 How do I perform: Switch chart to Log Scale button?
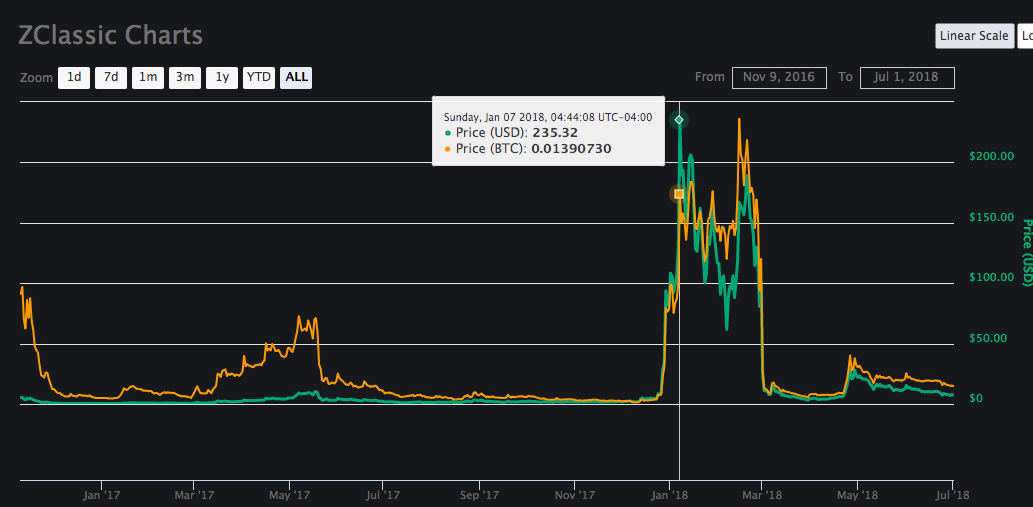(x=1025, y=36)
